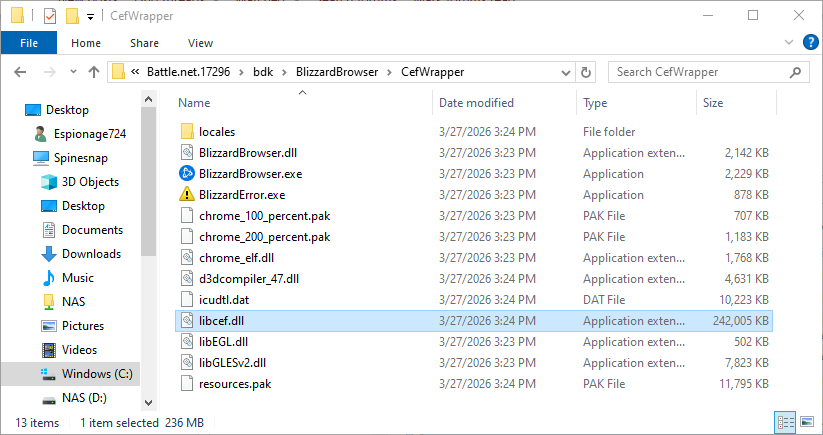The image size is (823, 435).
Task: Click the New folder icon in the title bar
Action: click(x=72, y=16)
